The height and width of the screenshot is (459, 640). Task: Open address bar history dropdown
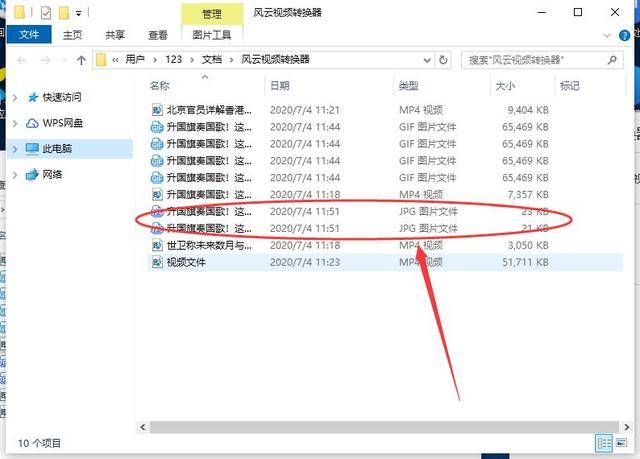click(x=427, y=60)
